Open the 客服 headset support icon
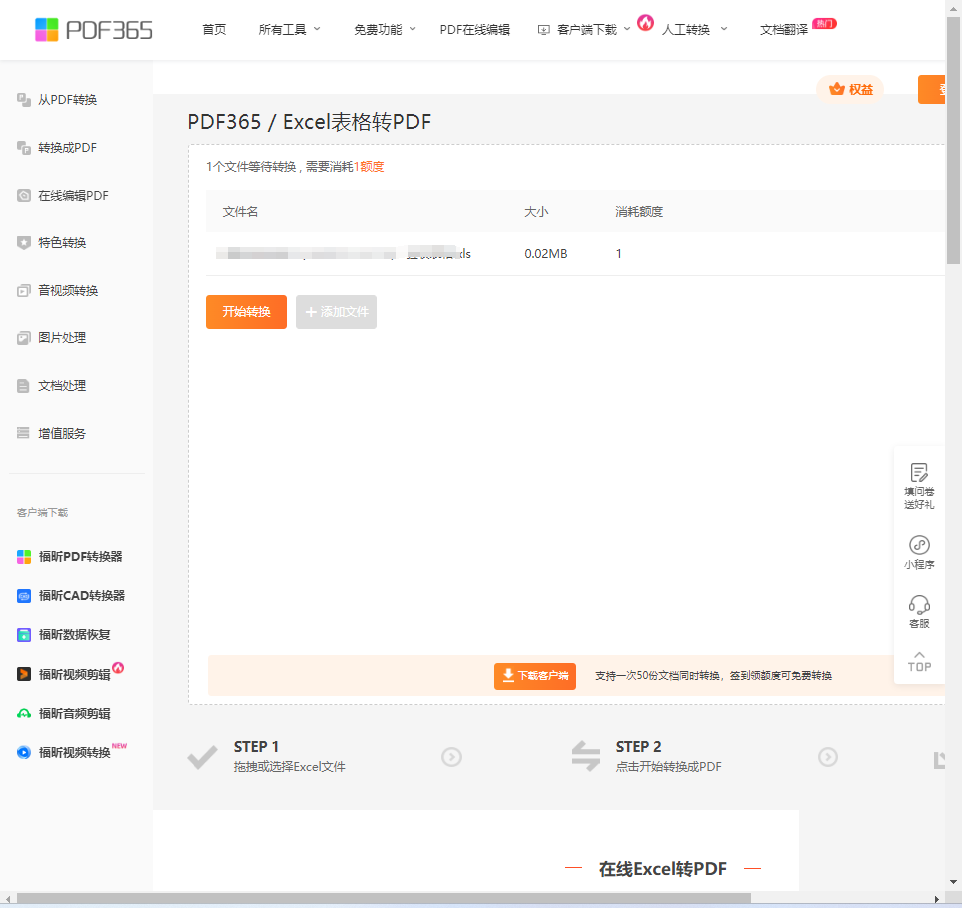Viewport: 962px width, 908px height. 919,605
